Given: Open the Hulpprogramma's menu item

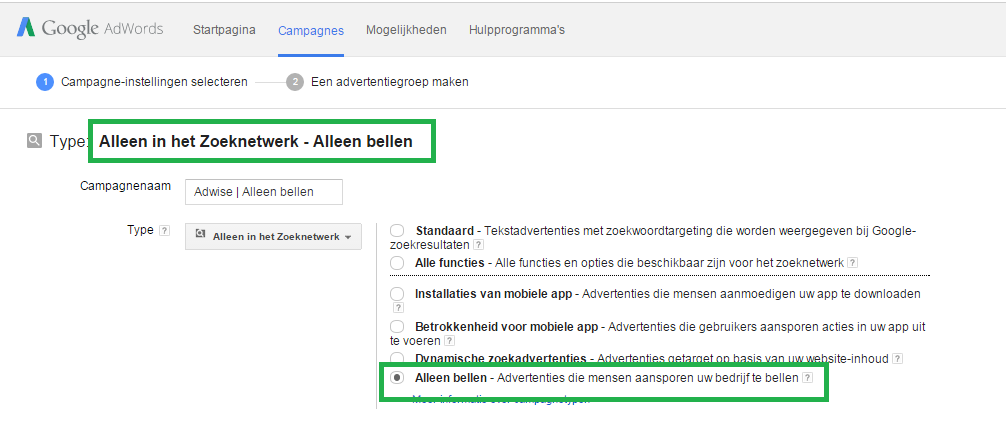Looking at the screenshot, I should (516, 30).
